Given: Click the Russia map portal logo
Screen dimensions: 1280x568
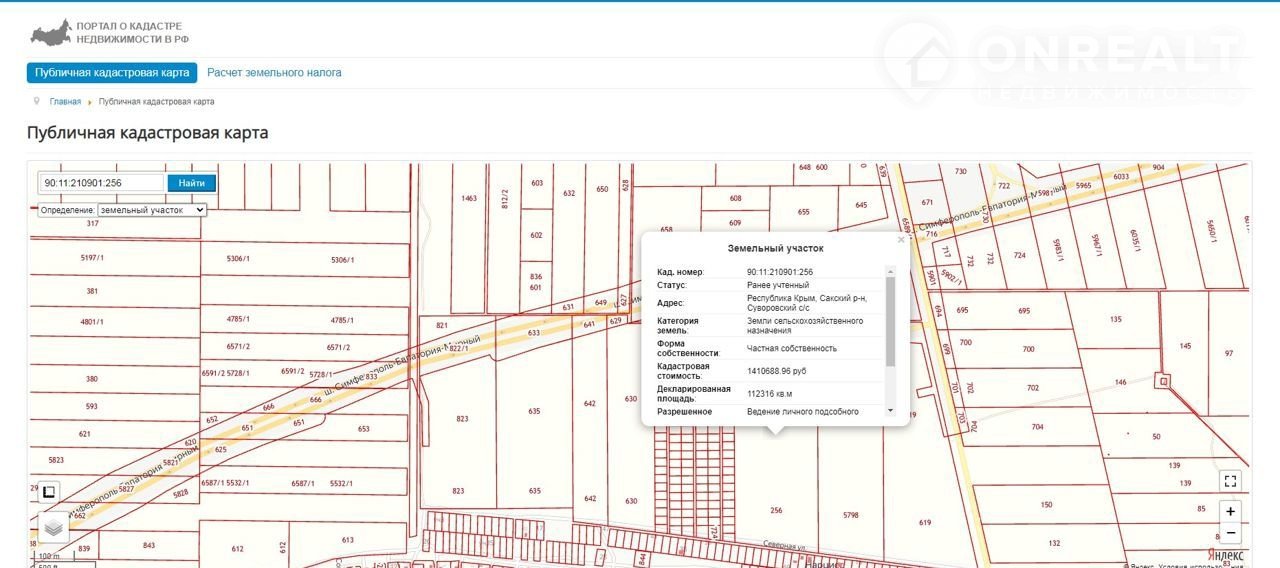Looking at the screenshot, I should (50, 33).
